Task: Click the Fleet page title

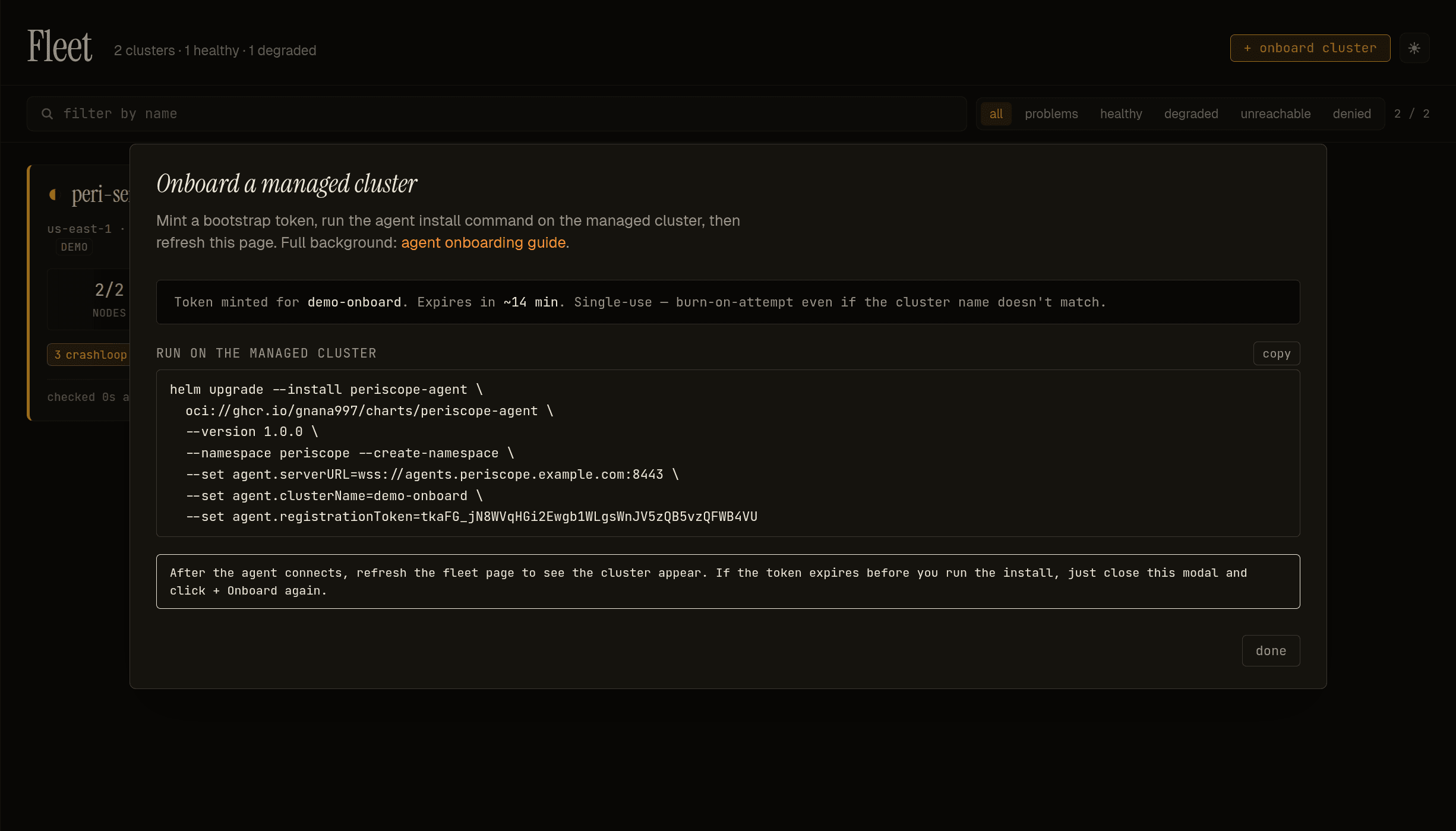Action: [x=60, y=46]
